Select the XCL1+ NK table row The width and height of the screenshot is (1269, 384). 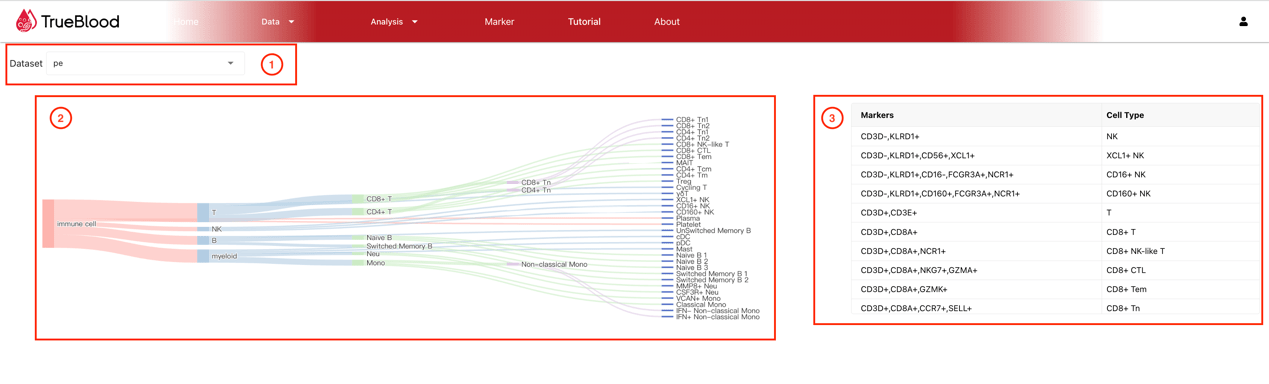(1057, 155)
